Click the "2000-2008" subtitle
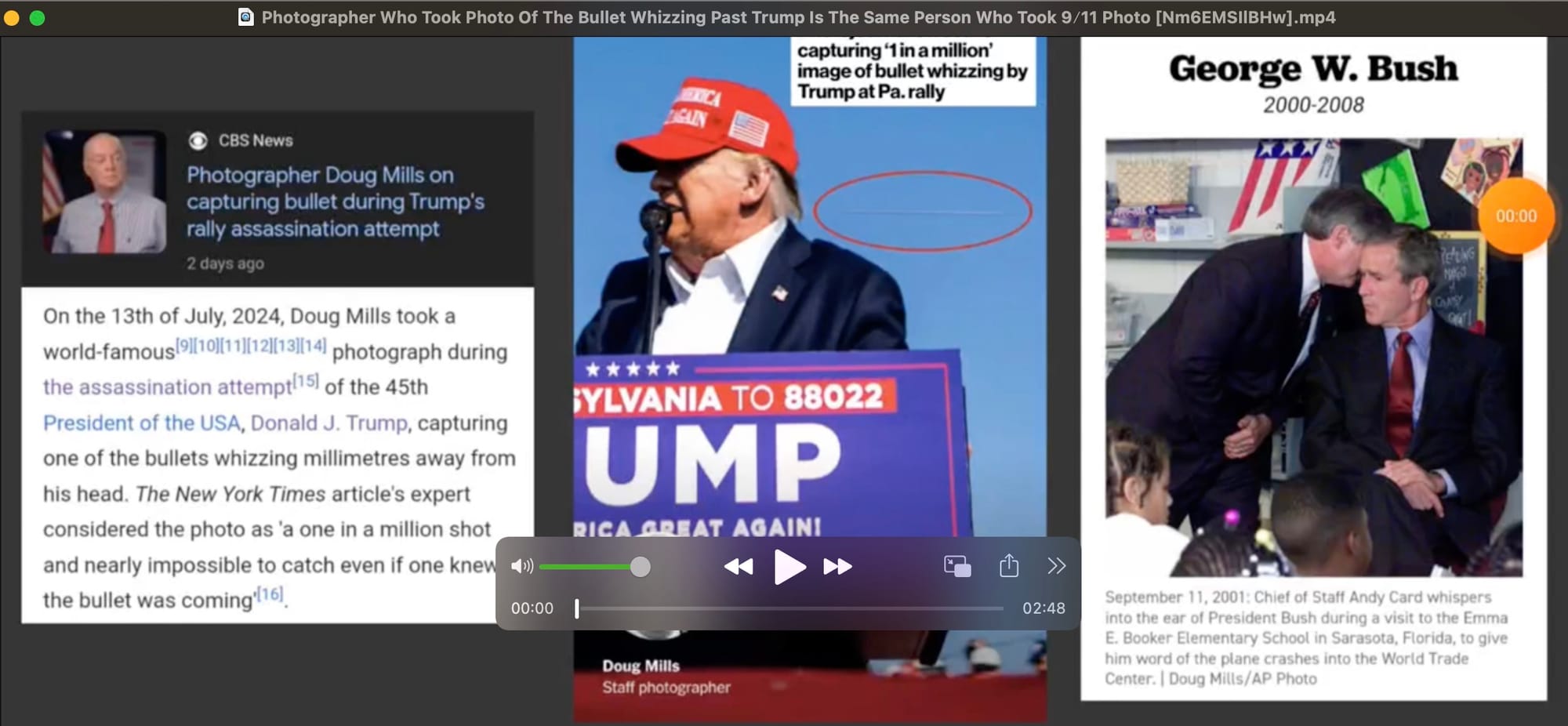This screenshot has height=726, width=1568. pyautogui.click(x=1313, y=105)
